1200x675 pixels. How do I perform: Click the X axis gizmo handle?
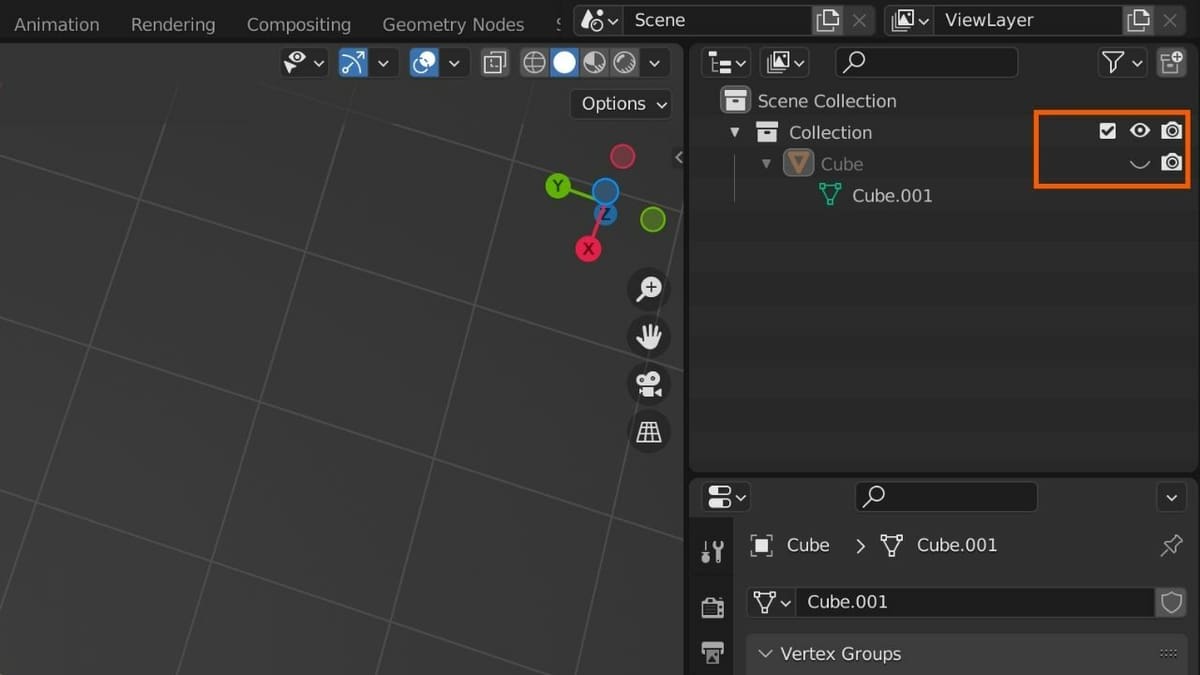coord(588,249)
